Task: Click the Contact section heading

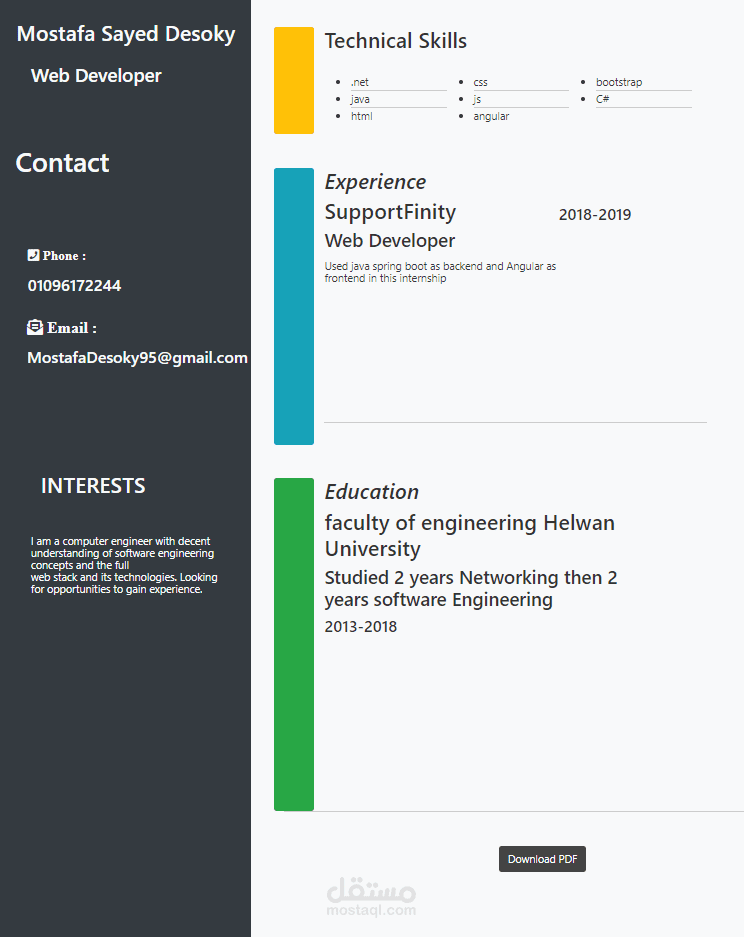Action: (62, 163)
